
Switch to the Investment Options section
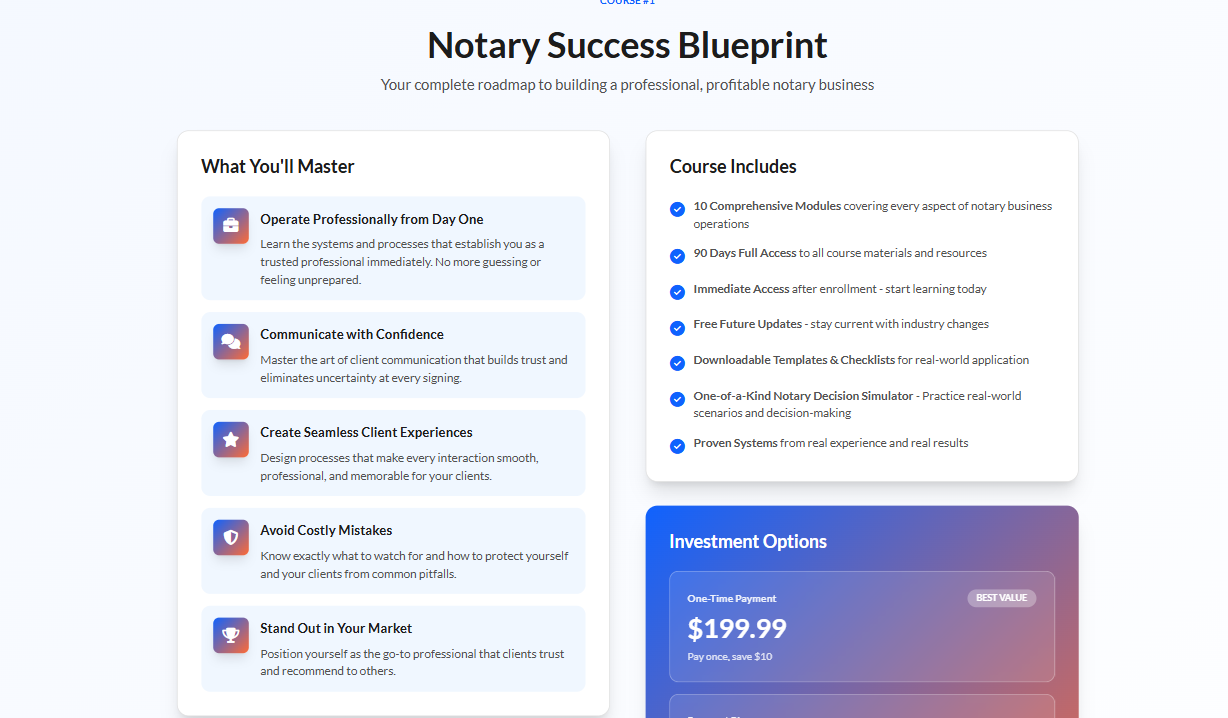point(748,541)
